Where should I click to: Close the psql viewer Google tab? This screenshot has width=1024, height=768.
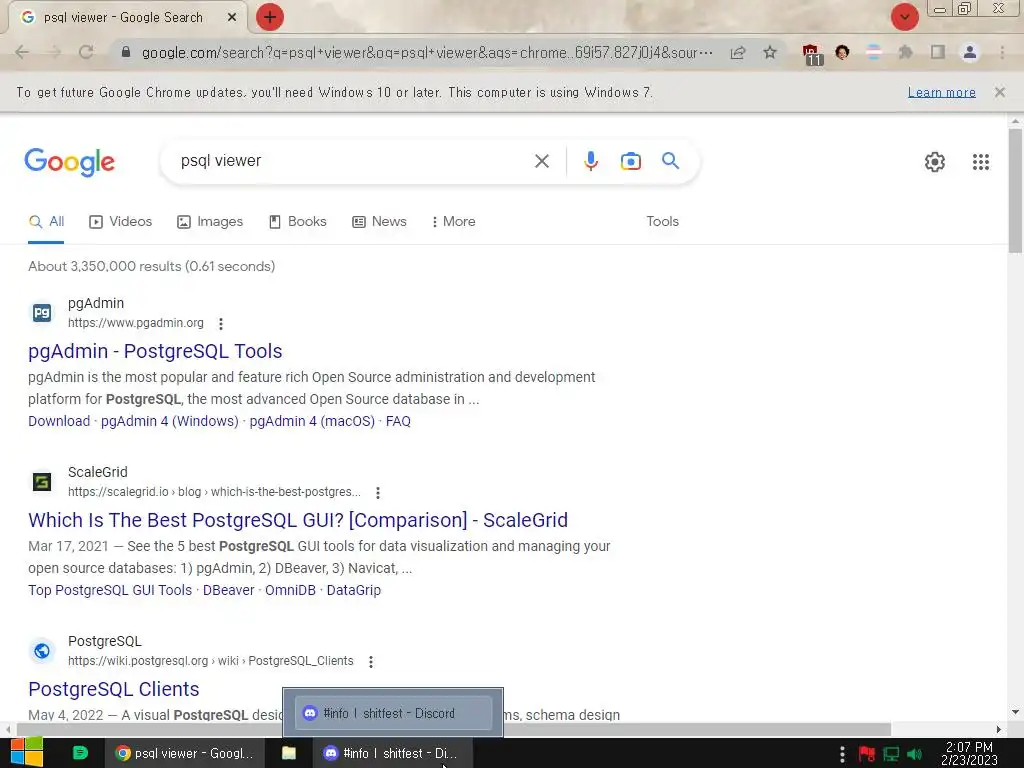pyautogui.click(x=232, y=18)
